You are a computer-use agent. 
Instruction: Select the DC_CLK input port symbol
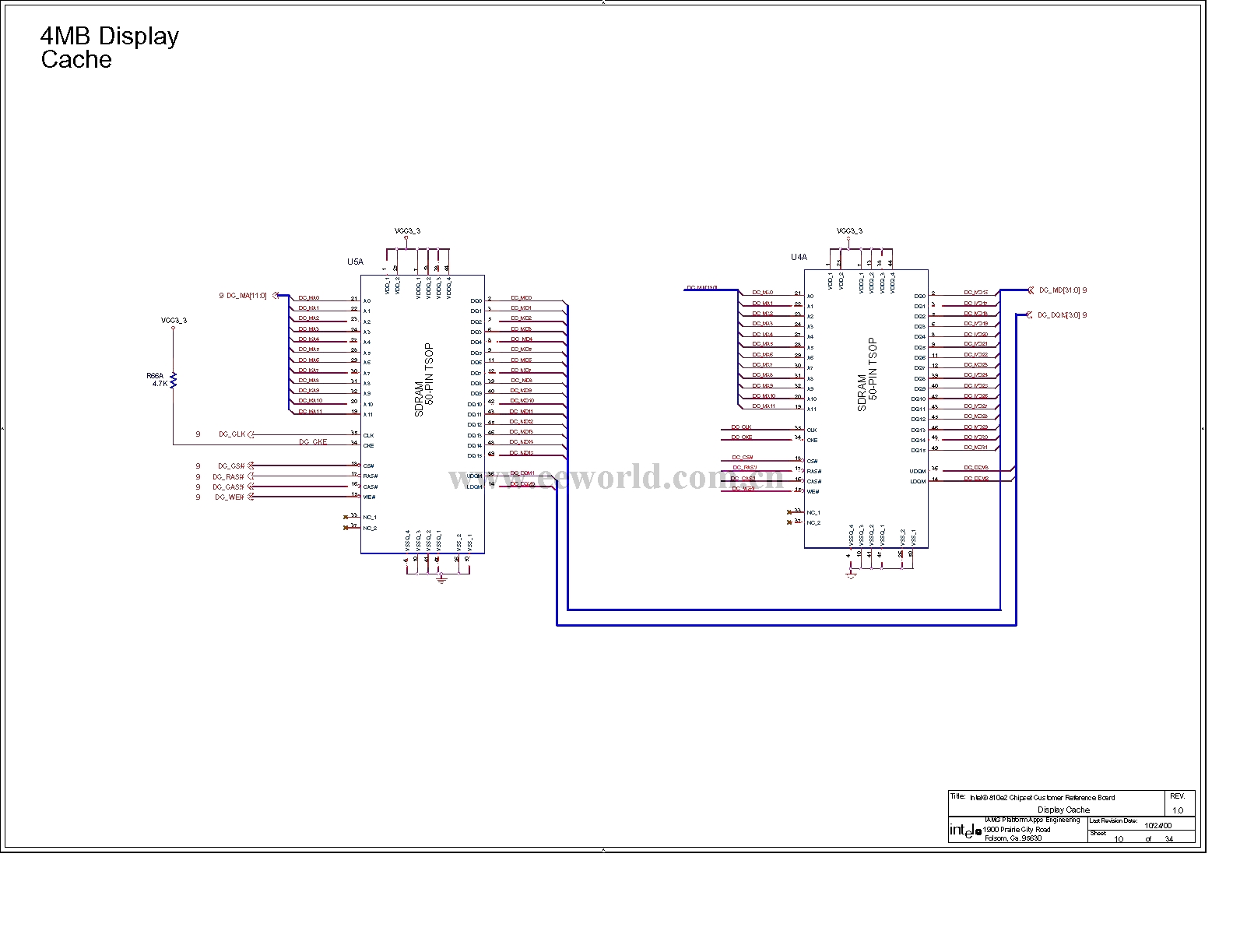tap(251, 434)
